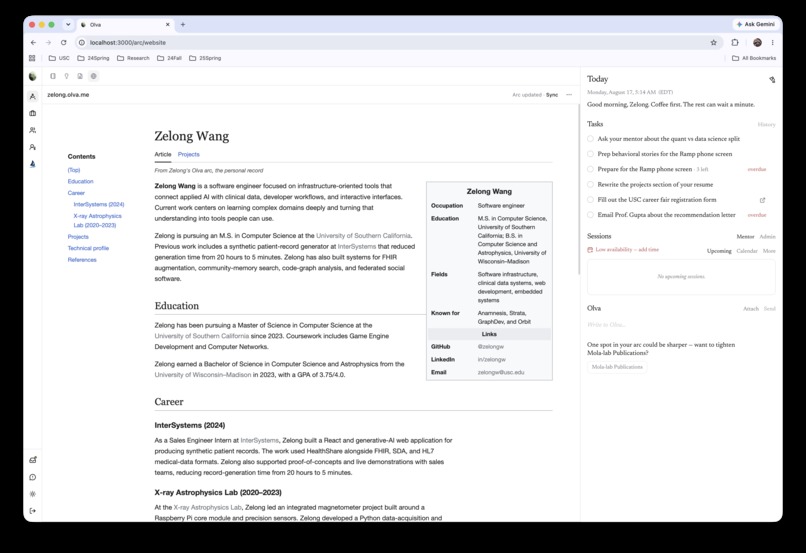Open the gear settings icon in sidebar
Viewport: 806px width, 553px height.
coord(32,494)
